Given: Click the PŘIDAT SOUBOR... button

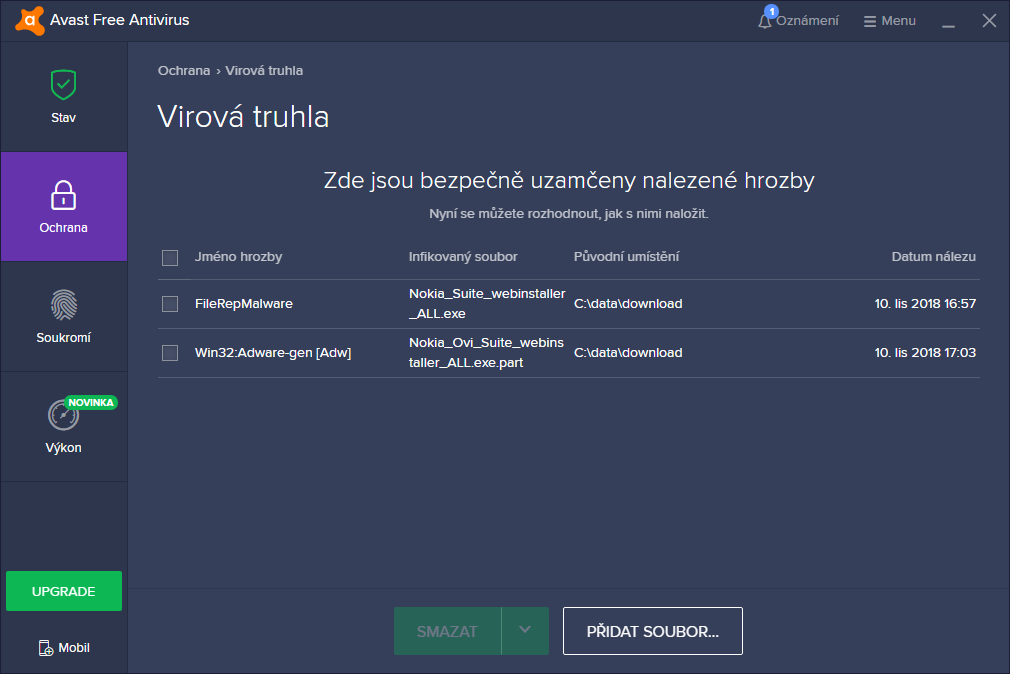Looking at the screenshot, I should pyautogui.click(x=653, y=631).
